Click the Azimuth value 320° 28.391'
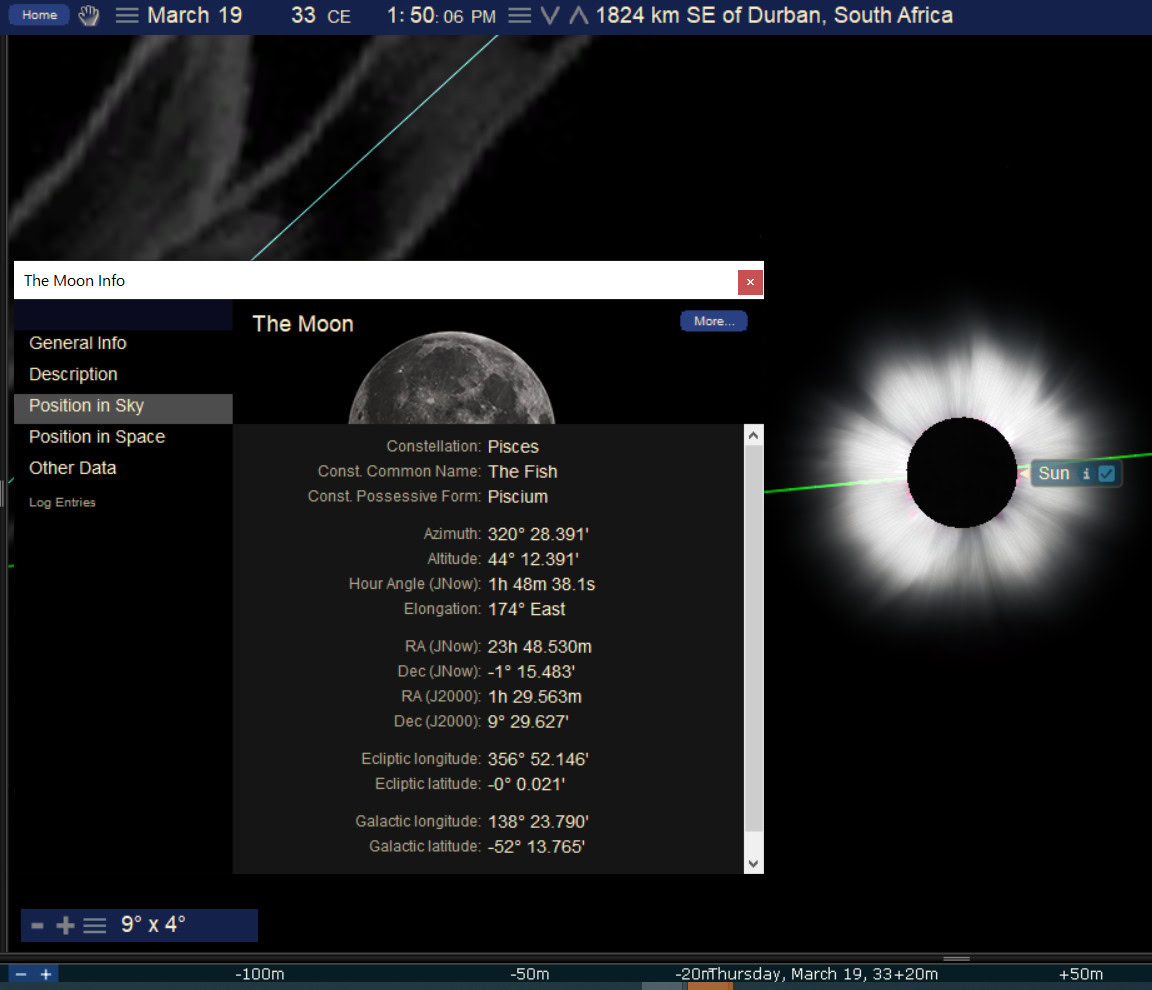1152x990 pixels. coord(538,534)
